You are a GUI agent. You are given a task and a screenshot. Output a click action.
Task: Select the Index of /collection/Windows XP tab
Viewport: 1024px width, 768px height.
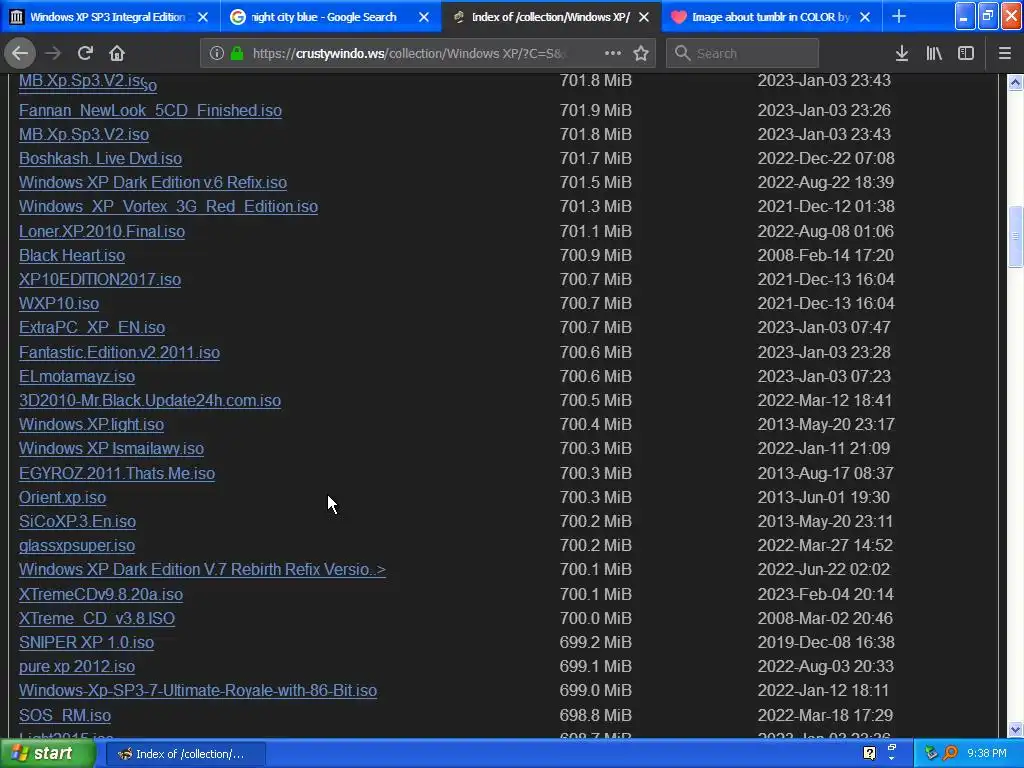point(551,17)
